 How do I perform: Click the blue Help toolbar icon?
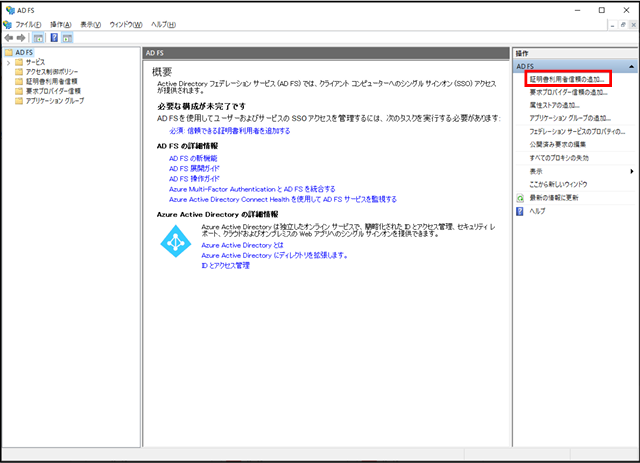coord(54,38)
